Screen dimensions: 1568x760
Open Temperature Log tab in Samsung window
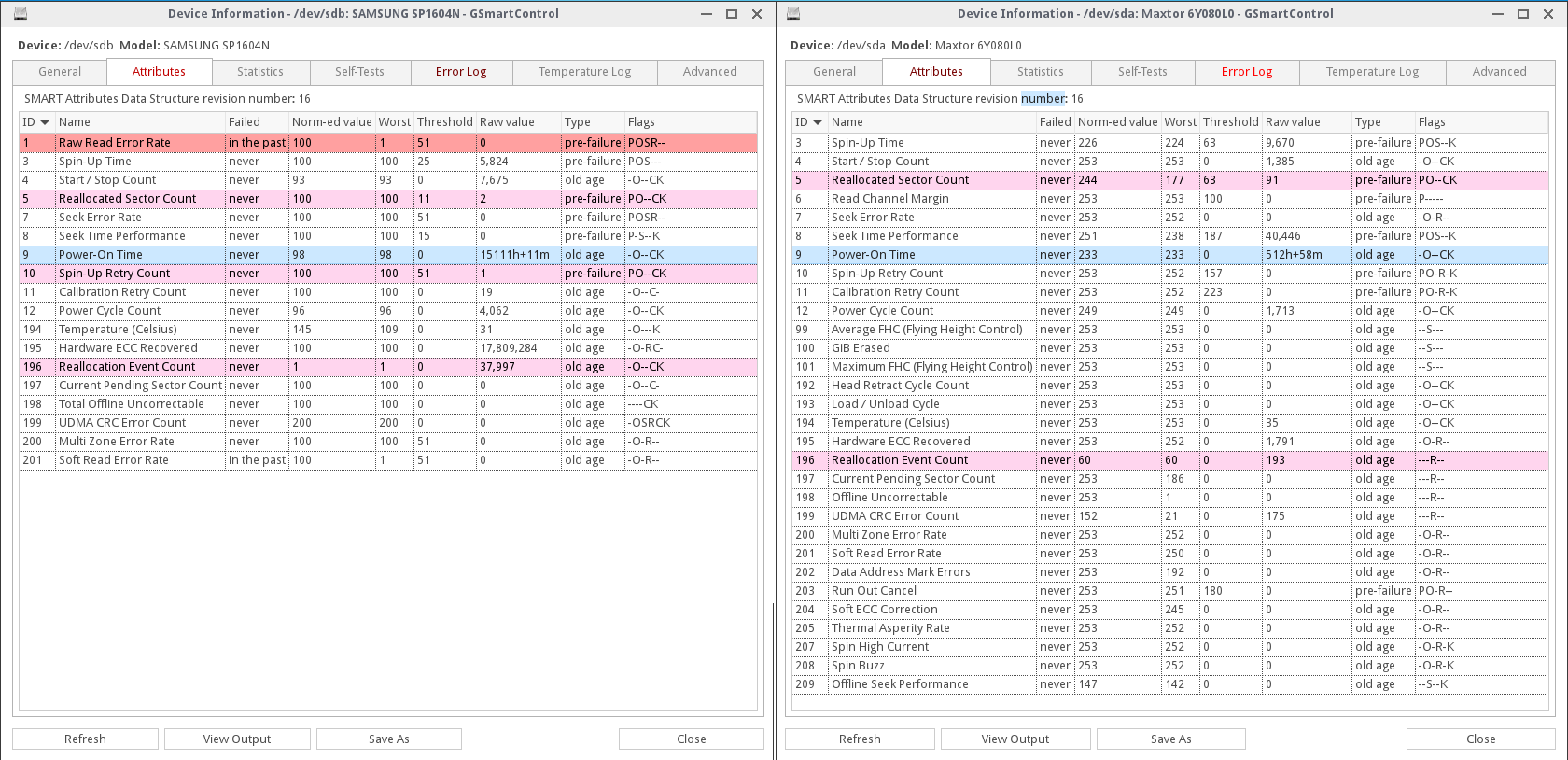click(x=584, y=72)
